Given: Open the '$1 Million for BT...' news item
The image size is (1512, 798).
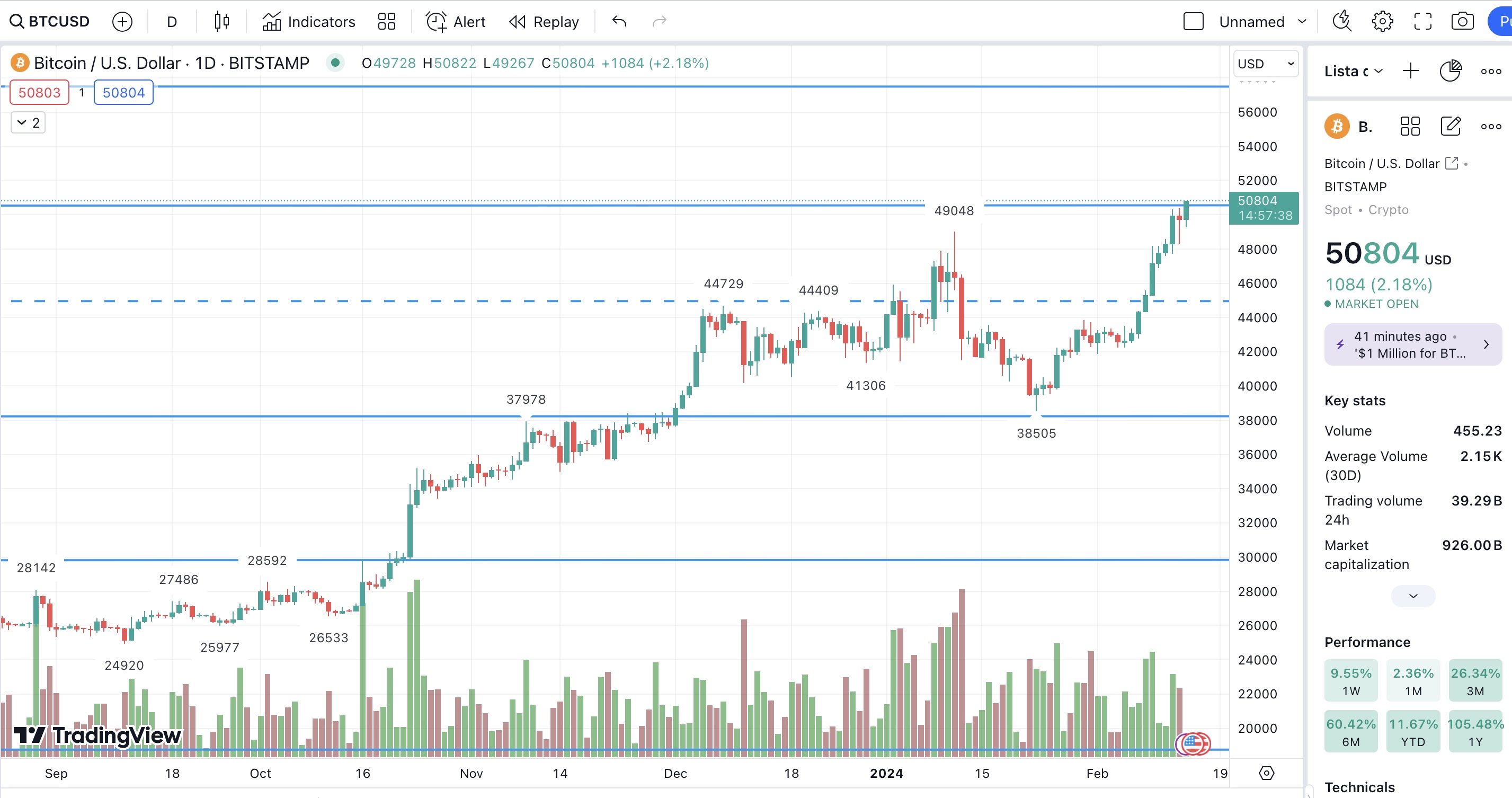Looking at the screenshot, I should pyautogui.click(x=1412, y=344).
